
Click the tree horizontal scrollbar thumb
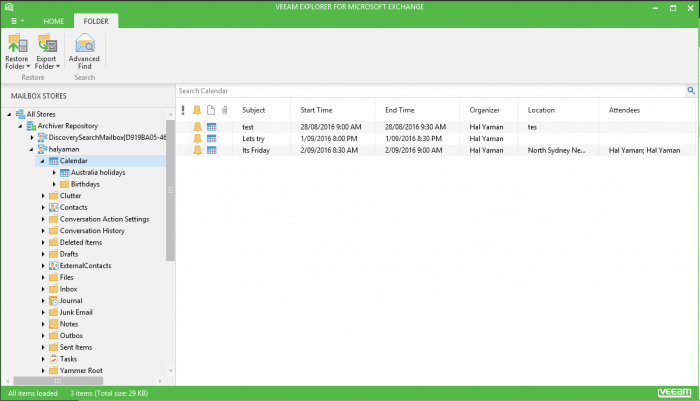(x=58, y=381)
